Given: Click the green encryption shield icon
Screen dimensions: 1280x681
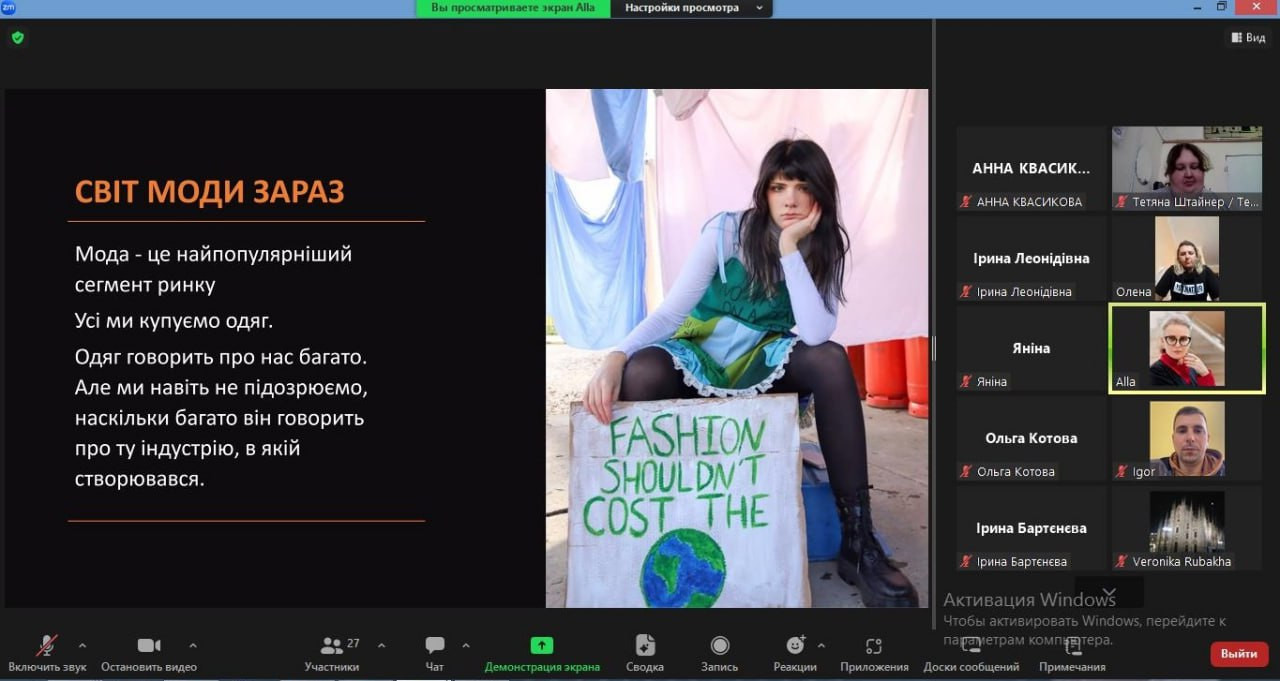Looking at the screenshot, I should tap(17, 38).
